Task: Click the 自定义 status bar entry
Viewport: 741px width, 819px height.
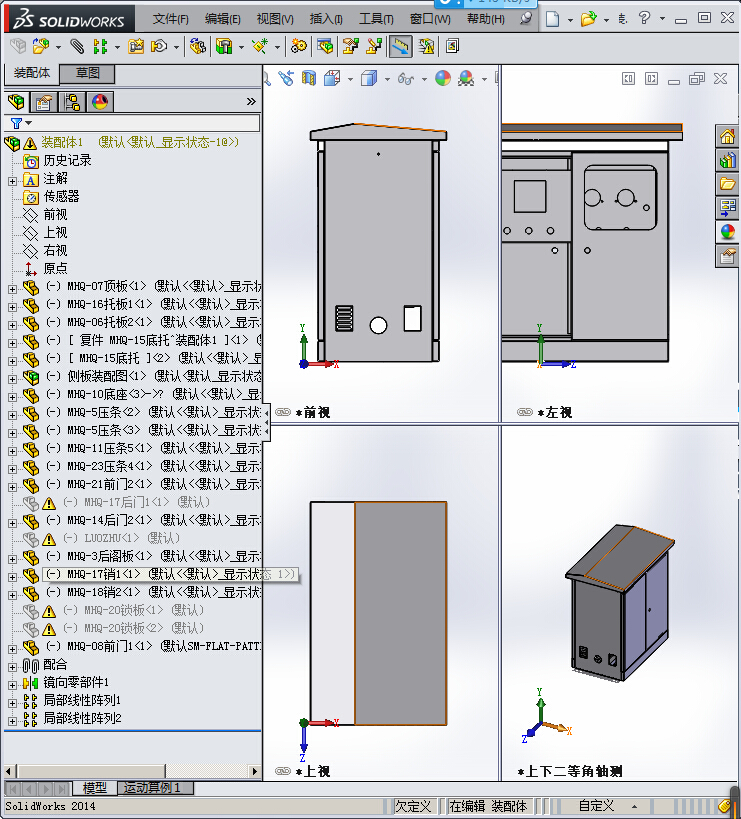Action: [596, 806]
